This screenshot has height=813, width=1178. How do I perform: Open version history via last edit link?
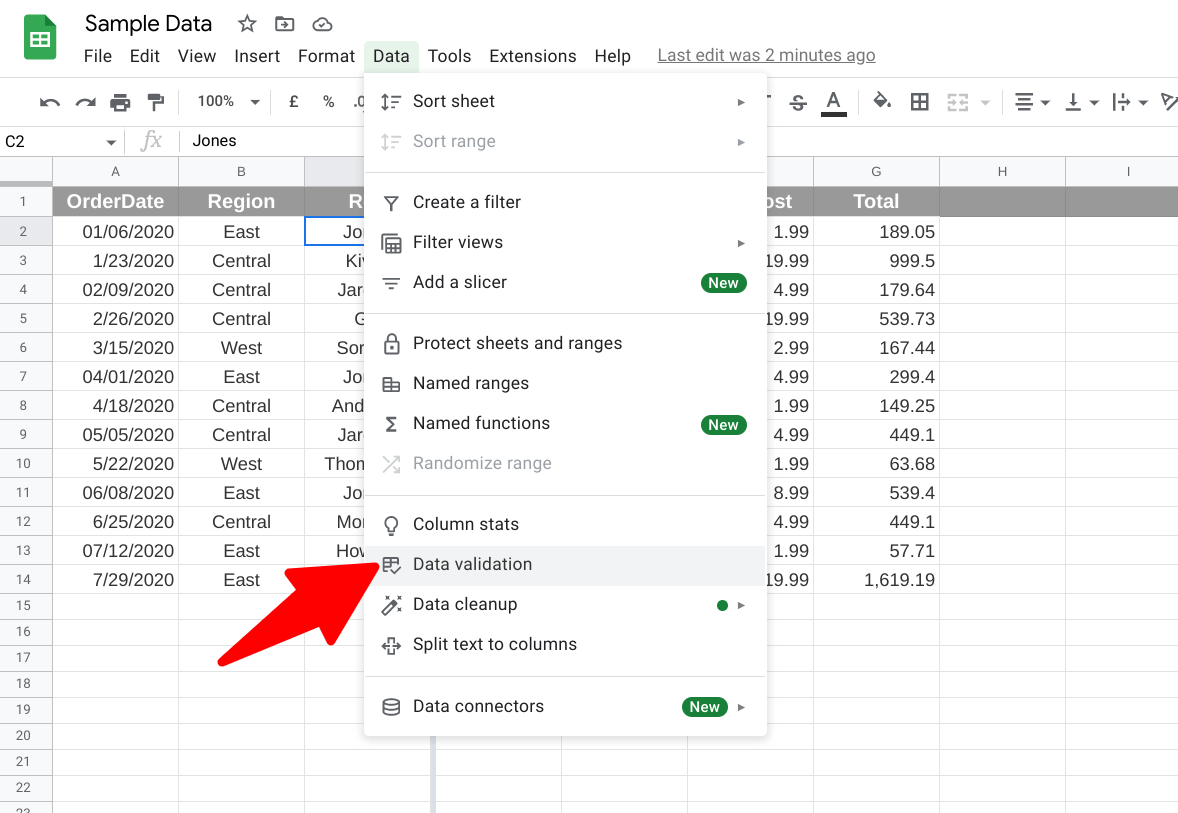click(x=766, y=55)
